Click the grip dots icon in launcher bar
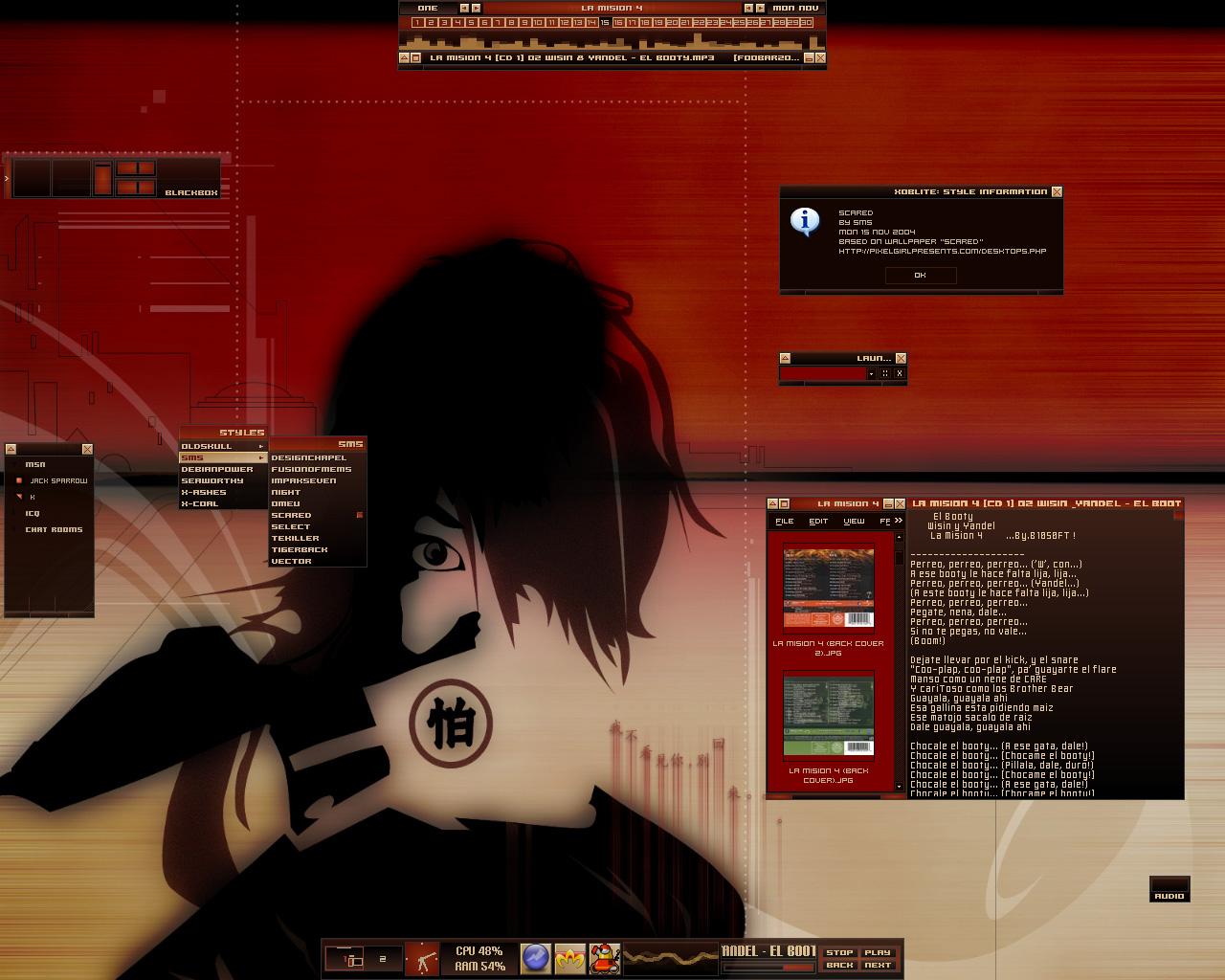Viewport: 1225px width, 980px height. point(885,373)
